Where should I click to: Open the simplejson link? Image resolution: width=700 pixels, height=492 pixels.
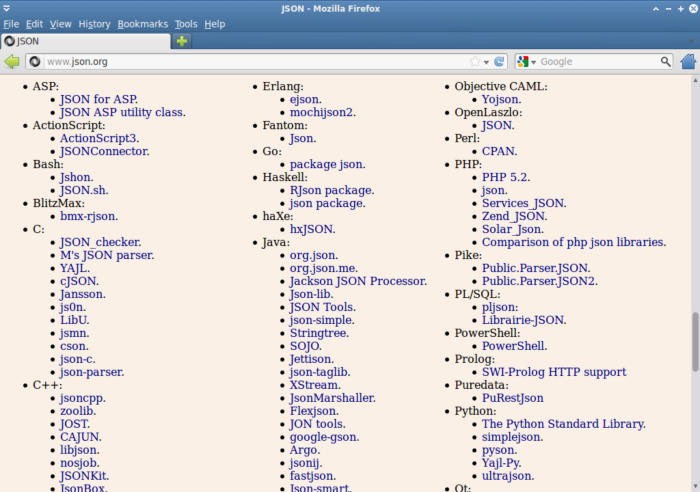[512, 437]
